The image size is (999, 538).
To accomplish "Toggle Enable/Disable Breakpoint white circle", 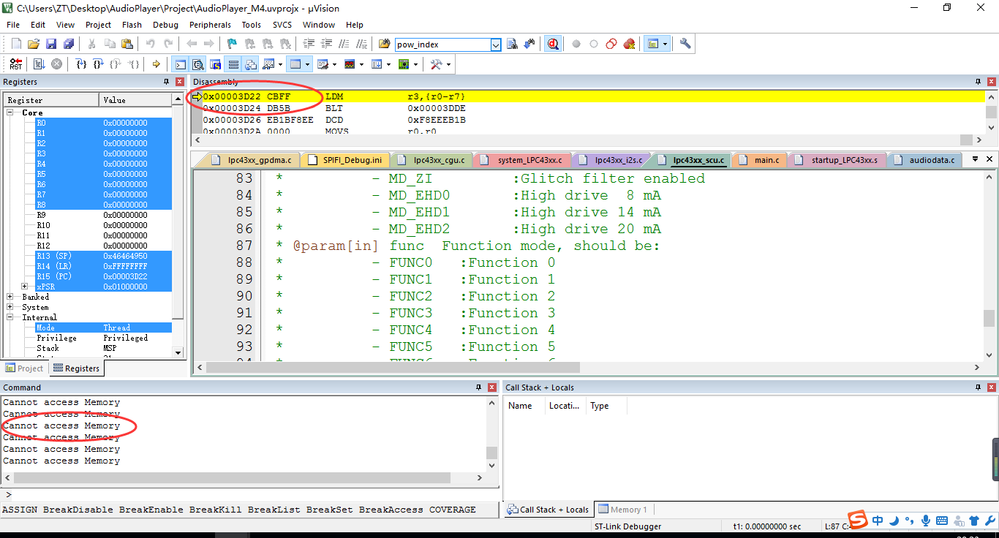I will [x=594, y=44].
